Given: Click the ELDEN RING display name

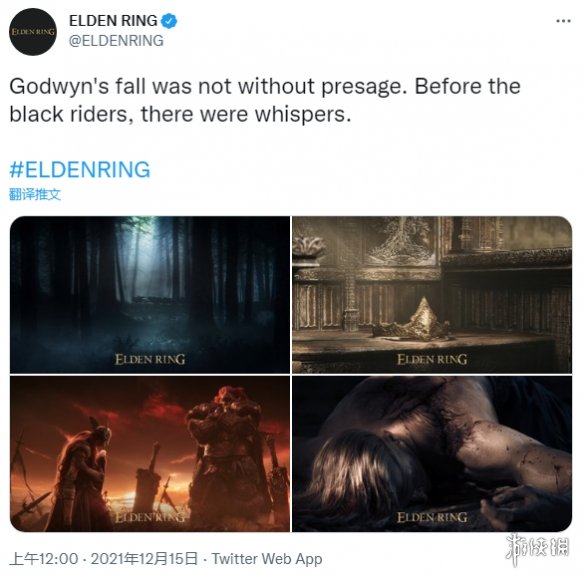Looking at the screenshot, I should click(x=113, y=21).
